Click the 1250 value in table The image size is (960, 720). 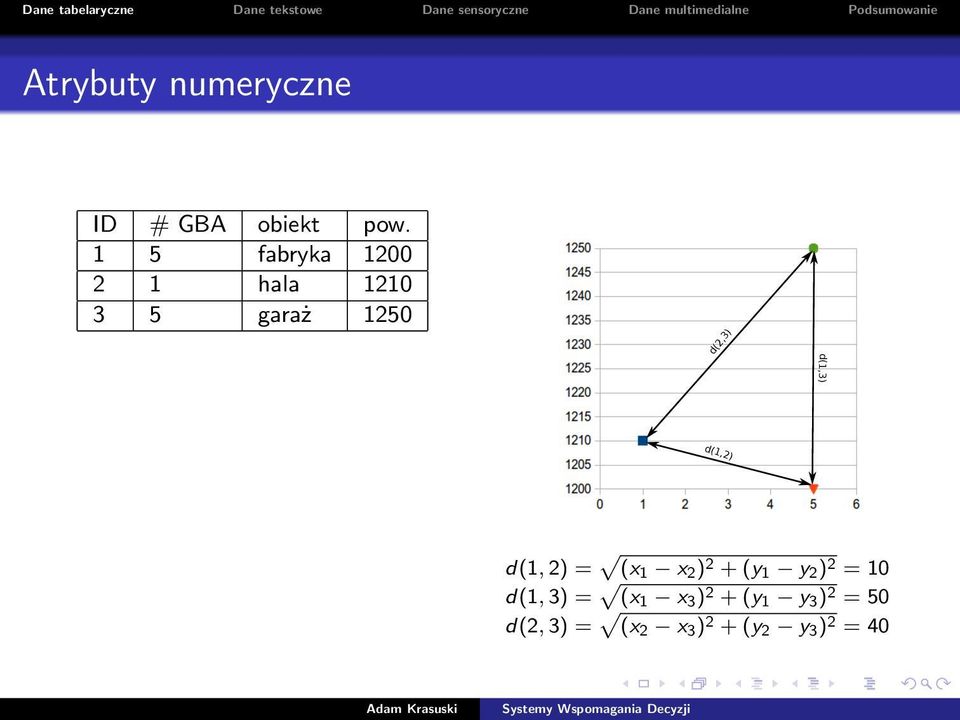pos(388,315)
